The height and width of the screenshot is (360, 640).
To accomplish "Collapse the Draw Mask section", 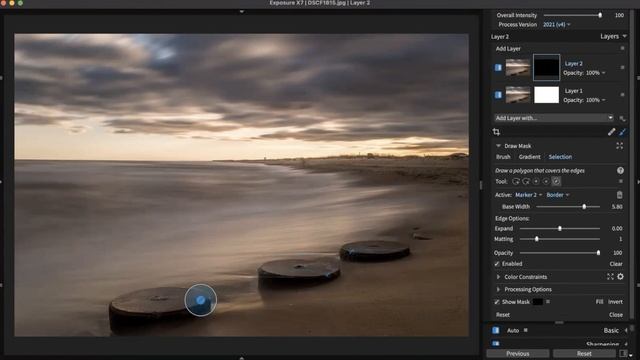I will [x=498, y=146].
